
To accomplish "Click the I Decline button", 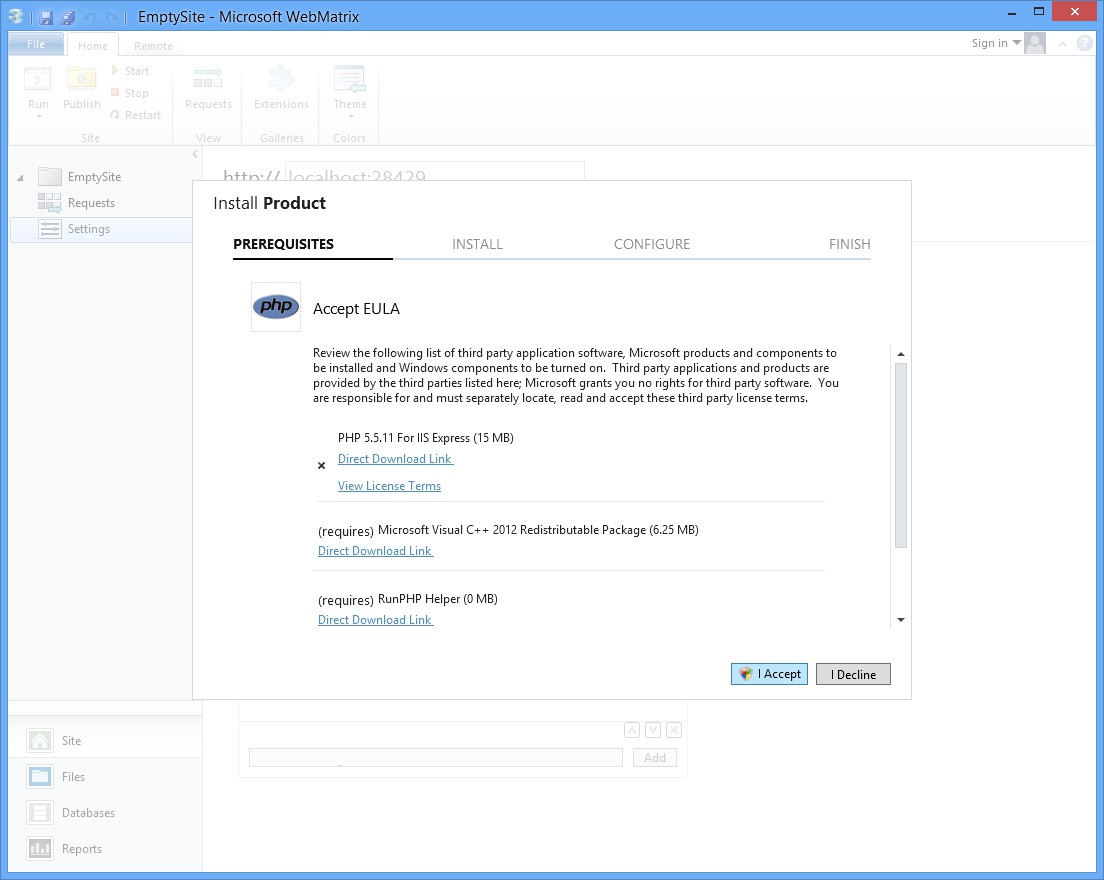I will pos(853,674).
